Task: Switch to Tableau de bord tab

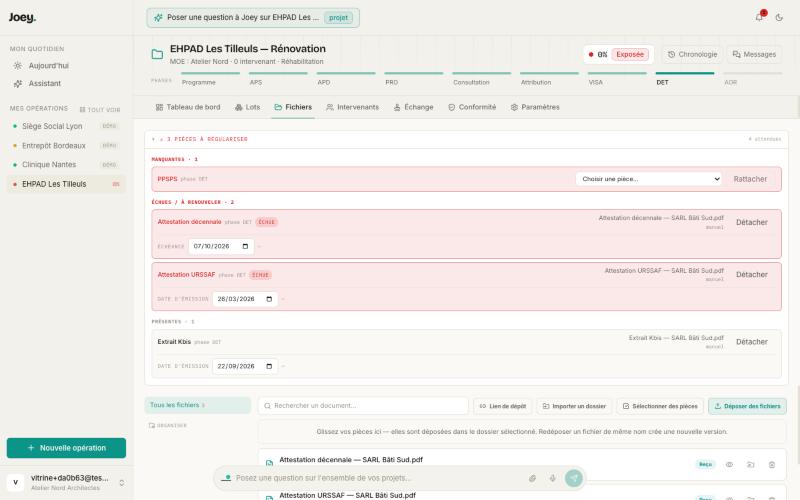Action: click(188, 107)
